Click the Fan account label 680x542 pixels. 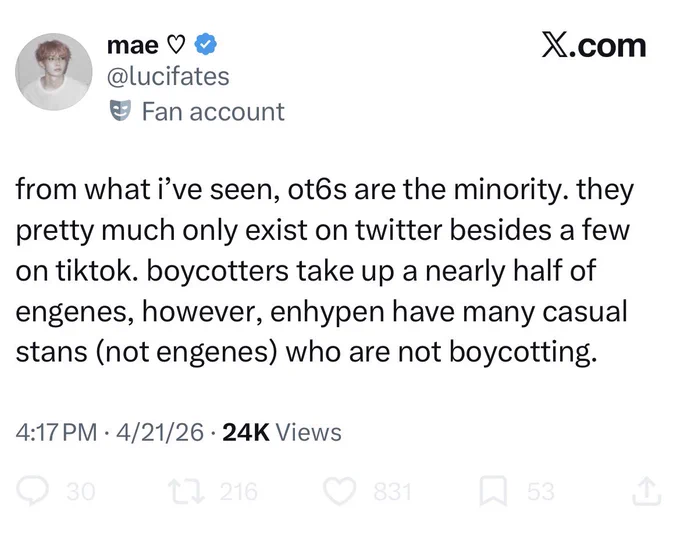213,111
